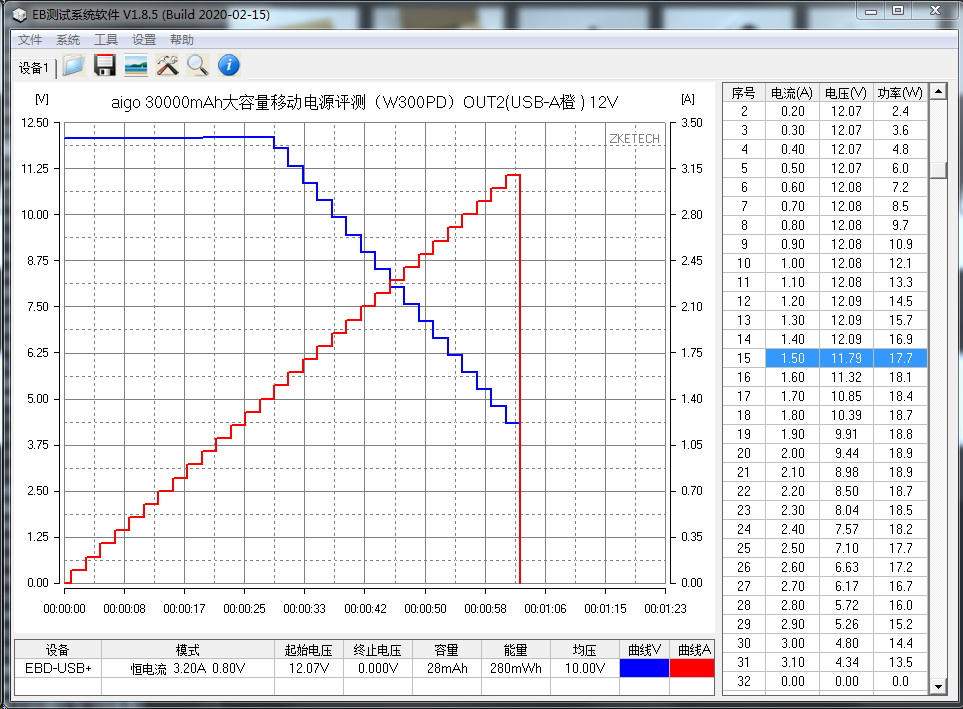The width and height of the screenshot is (963, 709).
Task: Click the 容量 header in bottom table
Action: pyautogui.click(x=447, y=650)
